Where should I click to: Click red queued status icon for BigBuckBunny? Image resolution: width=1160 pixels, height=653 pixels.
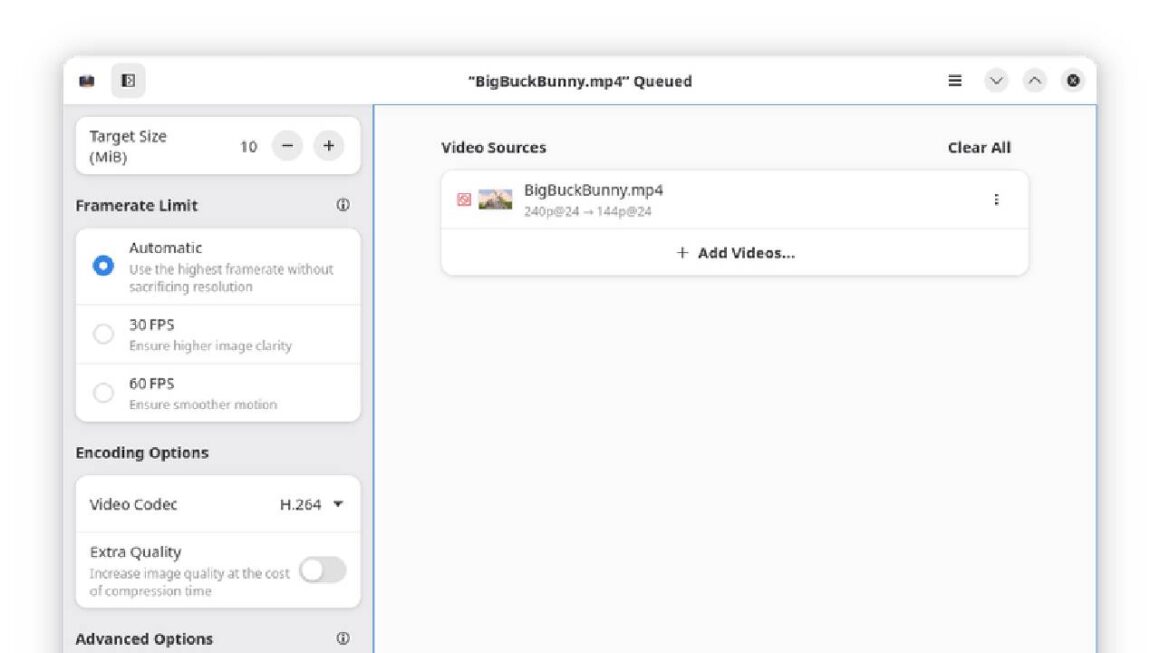[x=464, y=200]
